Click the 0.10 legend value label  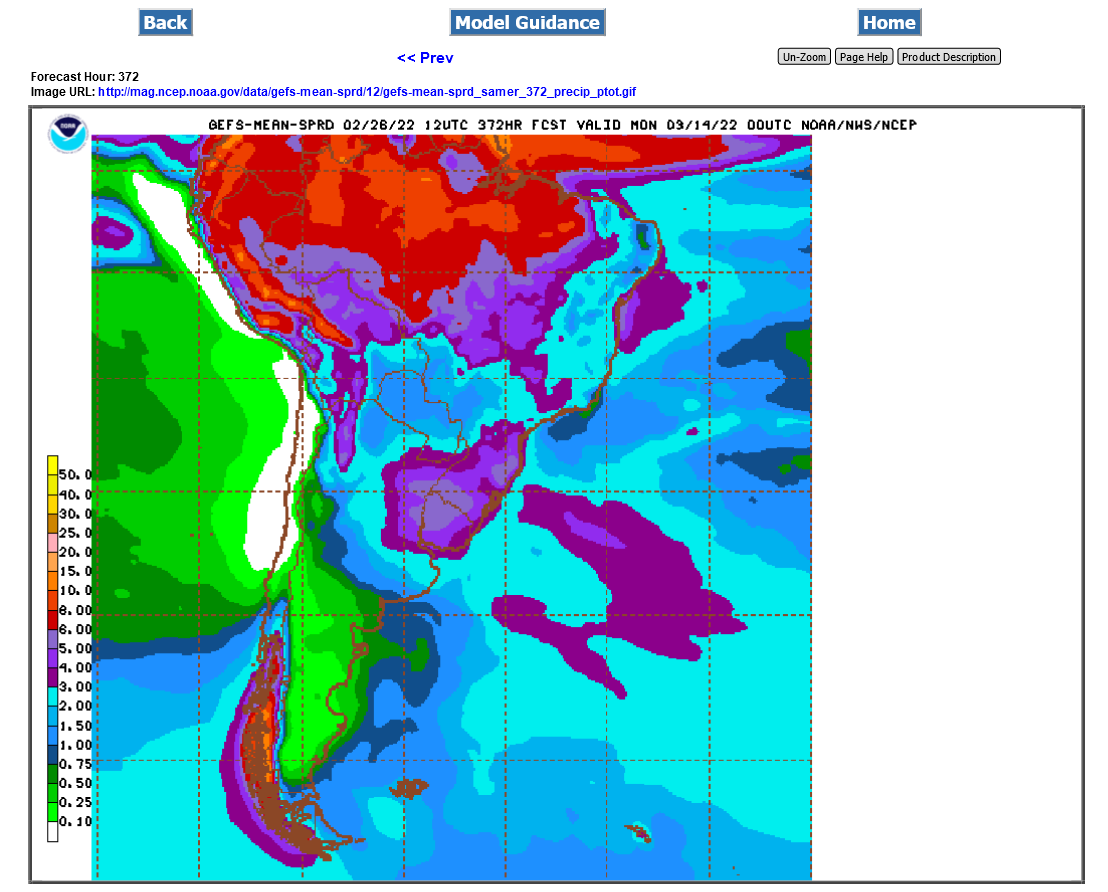(76, 822)
